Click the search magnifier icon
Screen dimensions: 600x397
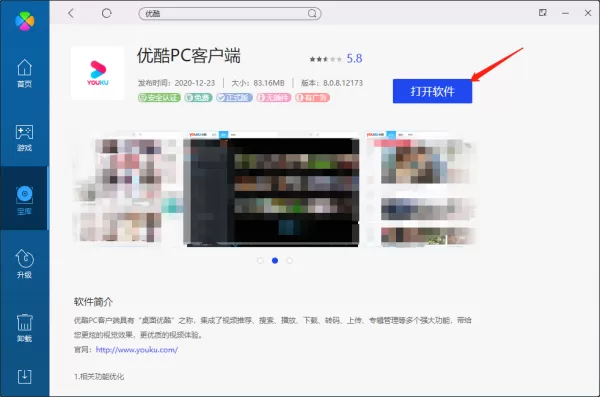click(312, 14)
